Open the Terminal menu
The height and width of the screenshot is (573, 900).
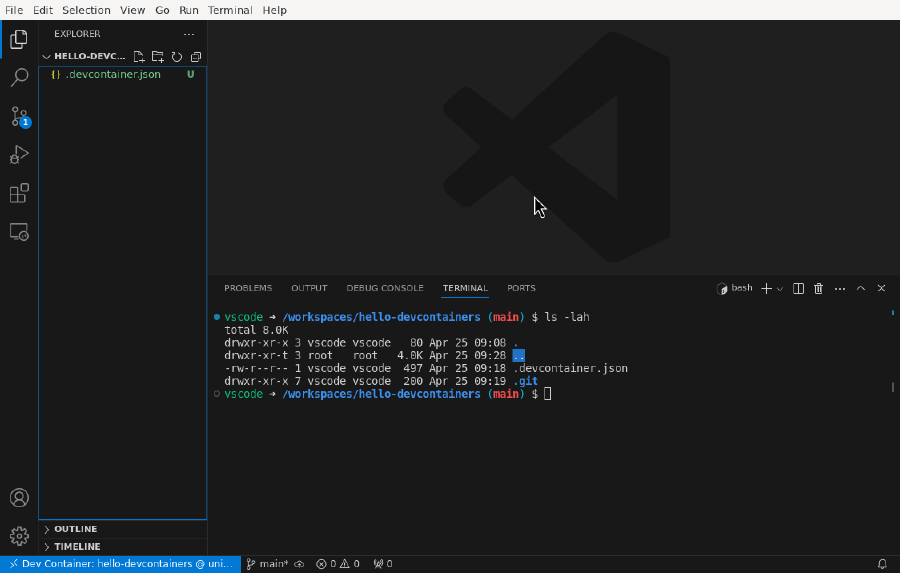tap(230, 10)
